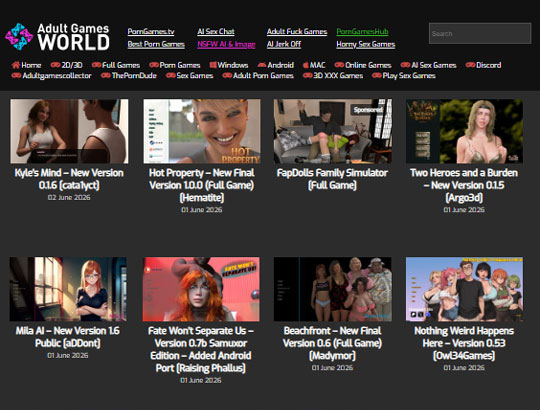540x410 pixels.
Task: Open the Nothing Weird Happens Here thumbnail
Action: coord(464,289)
